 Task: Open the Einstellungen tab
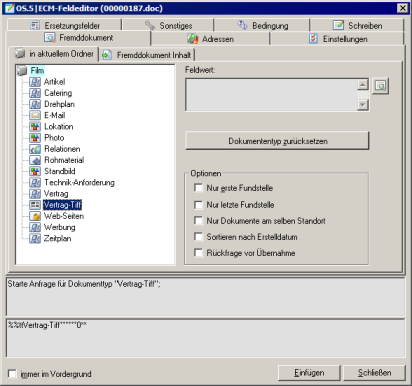pyautogui.click(x=337, y=39)
